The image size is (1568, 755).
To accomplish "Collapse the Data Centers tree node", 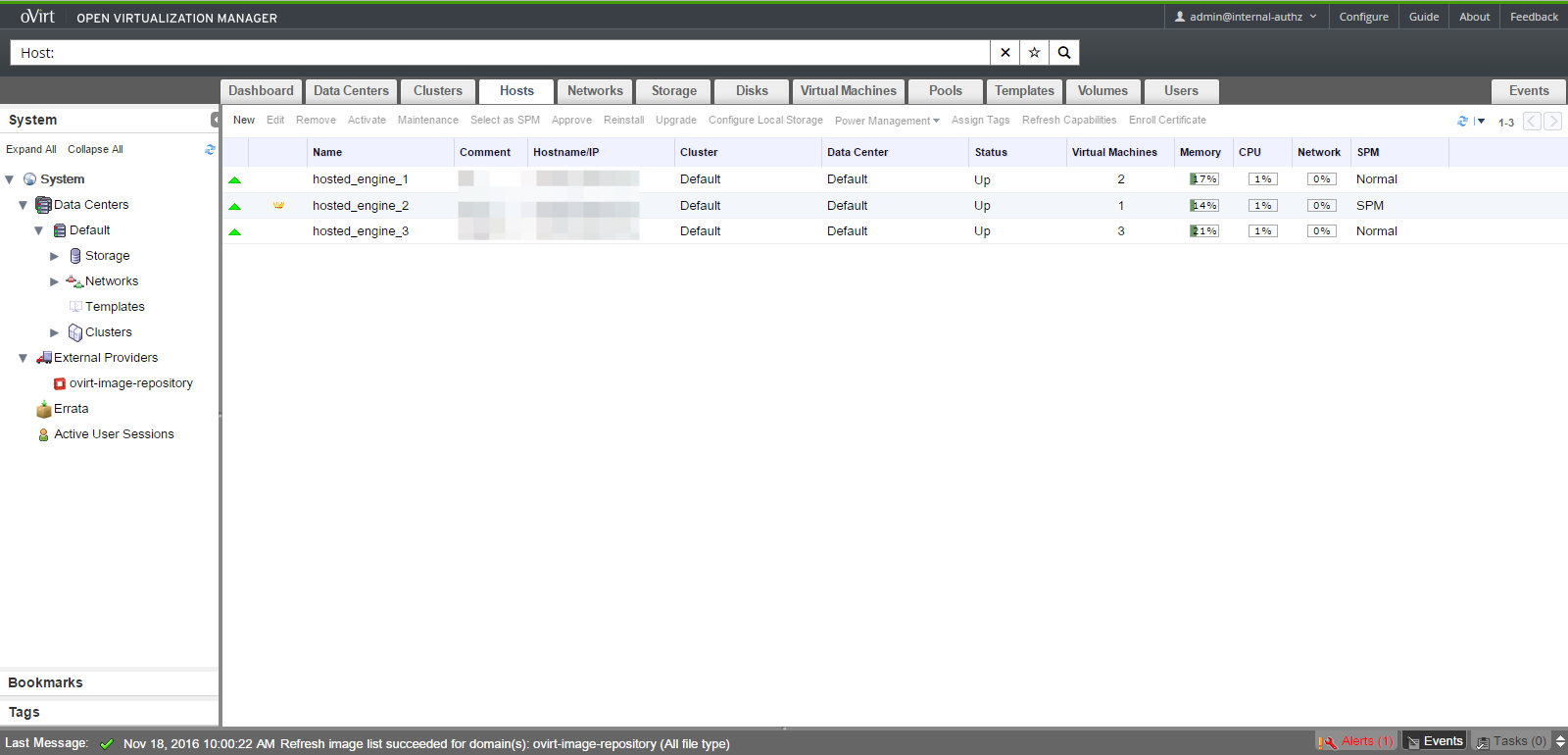I will (24, 205).
